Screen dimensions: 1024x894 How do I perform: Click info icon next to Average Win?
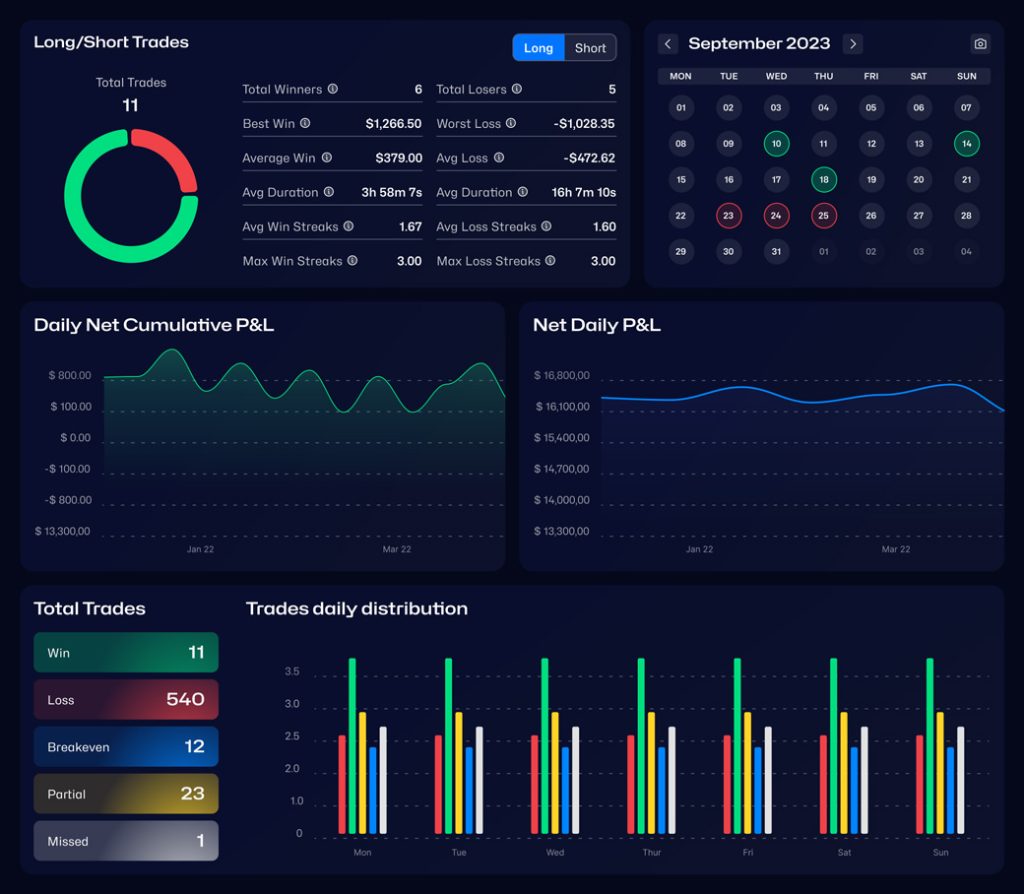coord(326,158)
